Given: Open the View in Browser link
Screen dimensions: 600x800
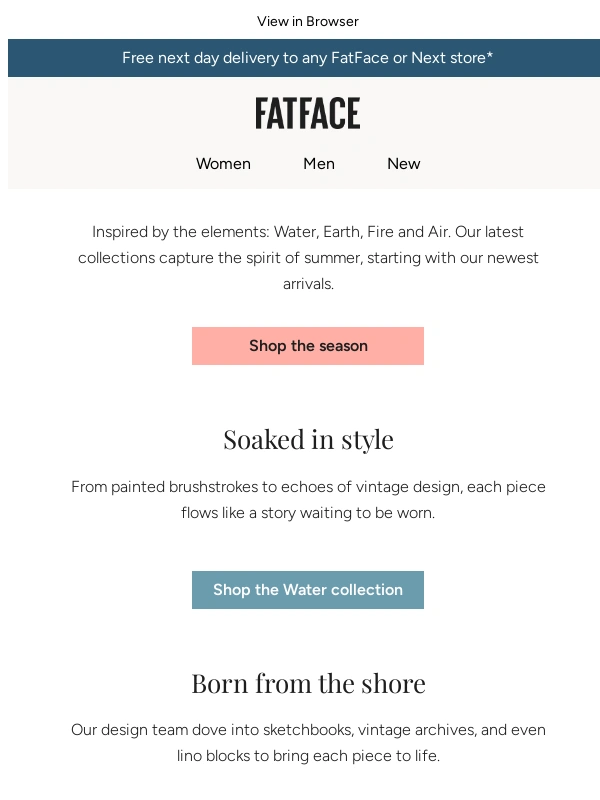Looking at the screenshot, I should coord(307,21).
